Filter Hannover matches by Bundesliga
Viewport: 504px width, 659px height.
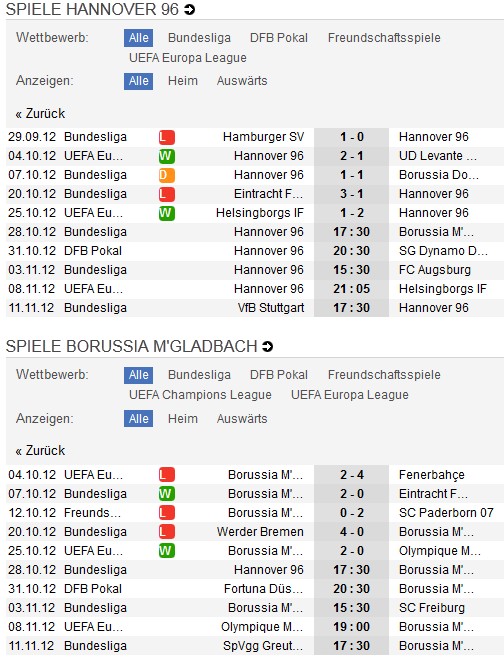tap(199, 38)
